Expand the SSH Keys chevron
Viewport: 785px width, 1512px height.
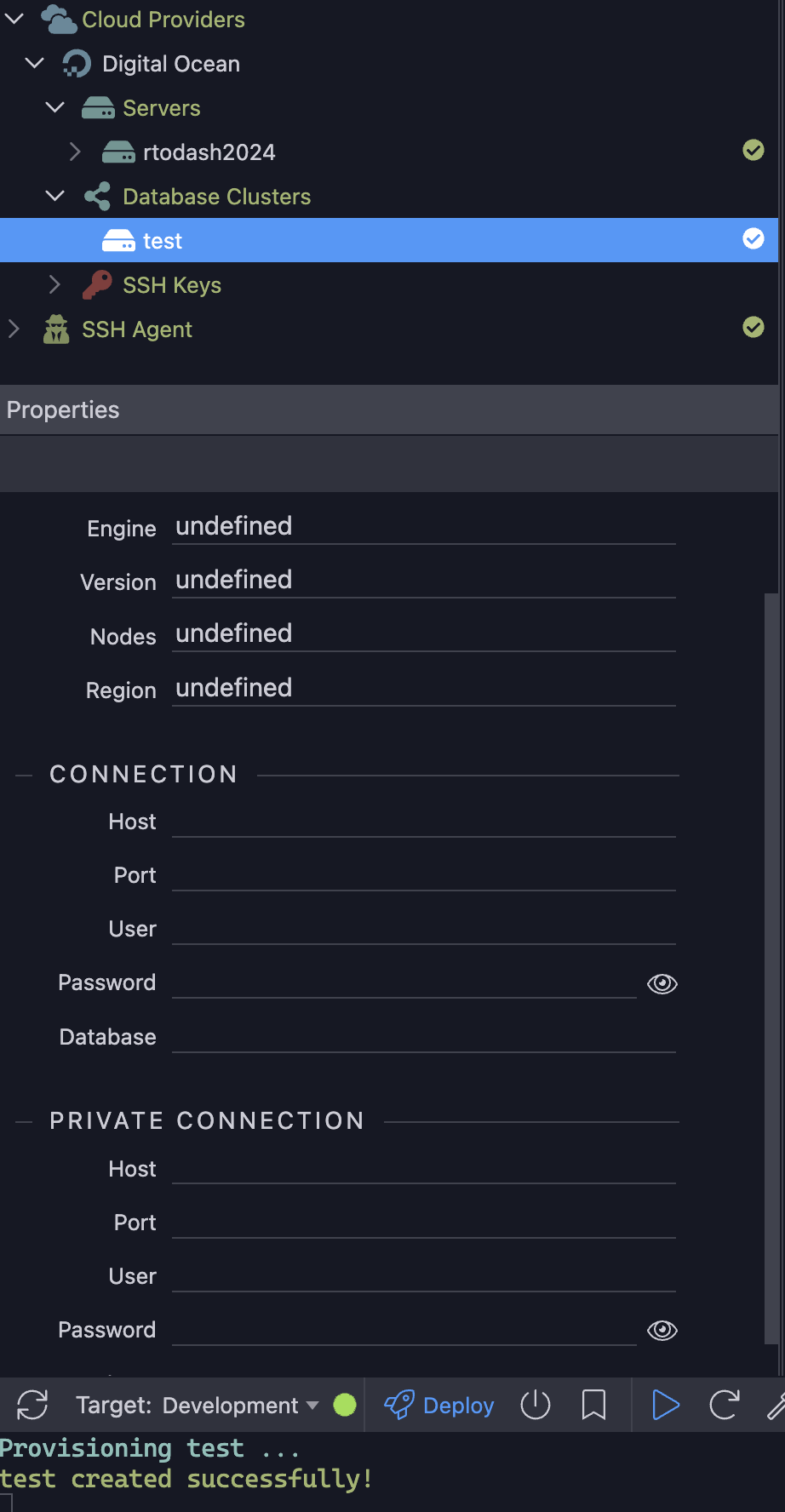click(54, 285)
